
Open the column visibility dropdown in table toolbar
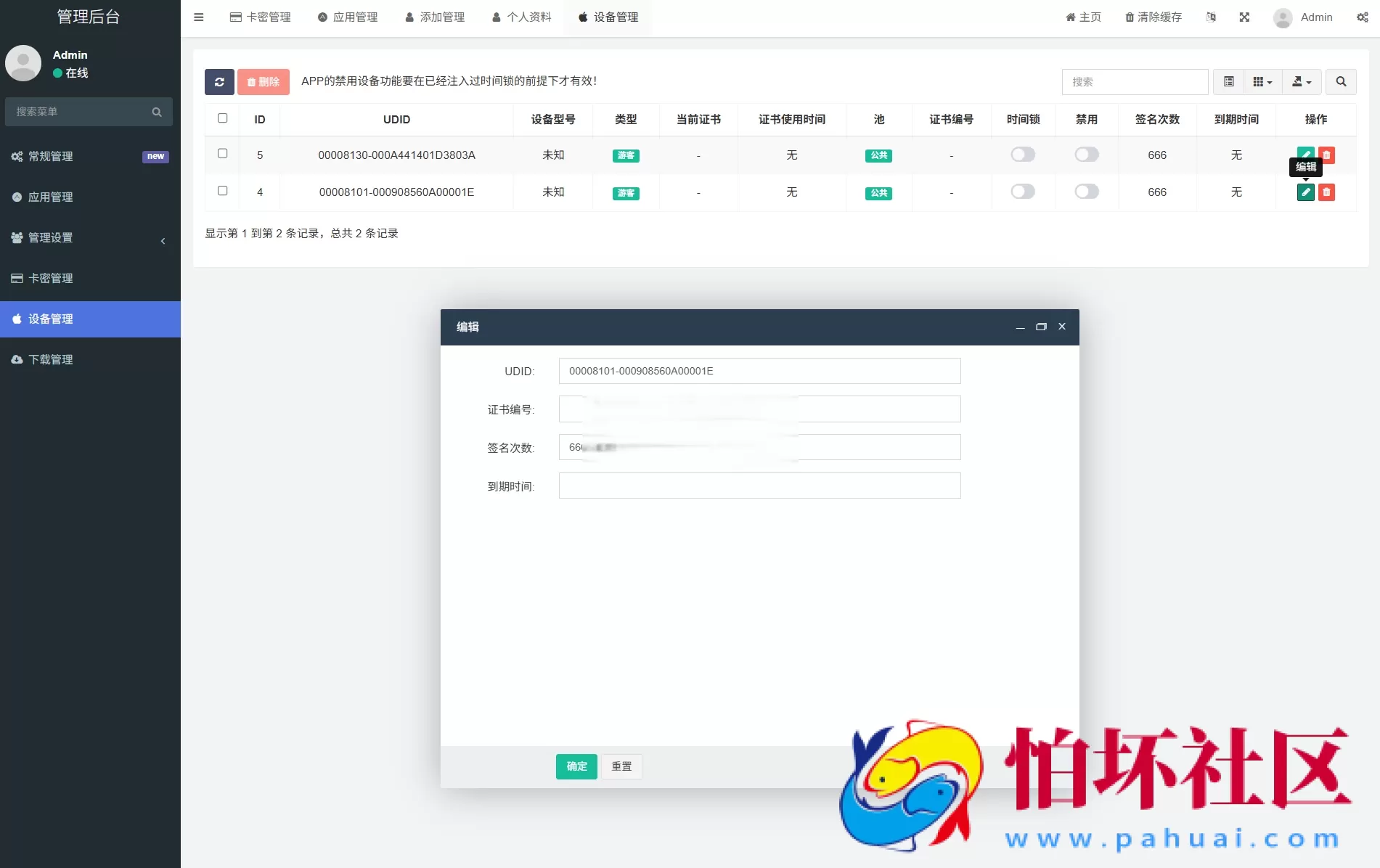coord(1262,81)
